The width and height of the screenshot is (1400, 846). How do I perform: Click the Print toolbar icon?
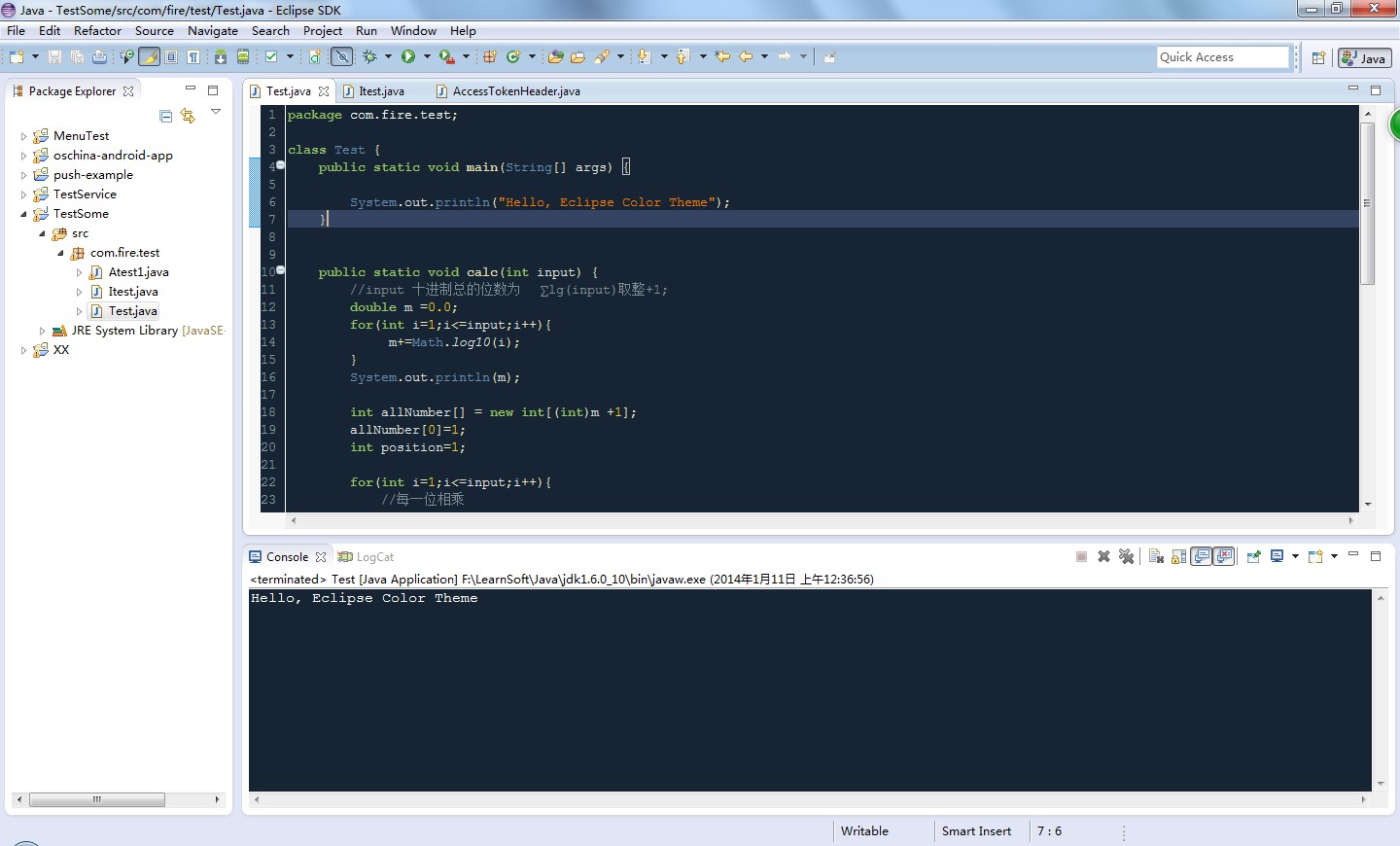pos(99,56)
